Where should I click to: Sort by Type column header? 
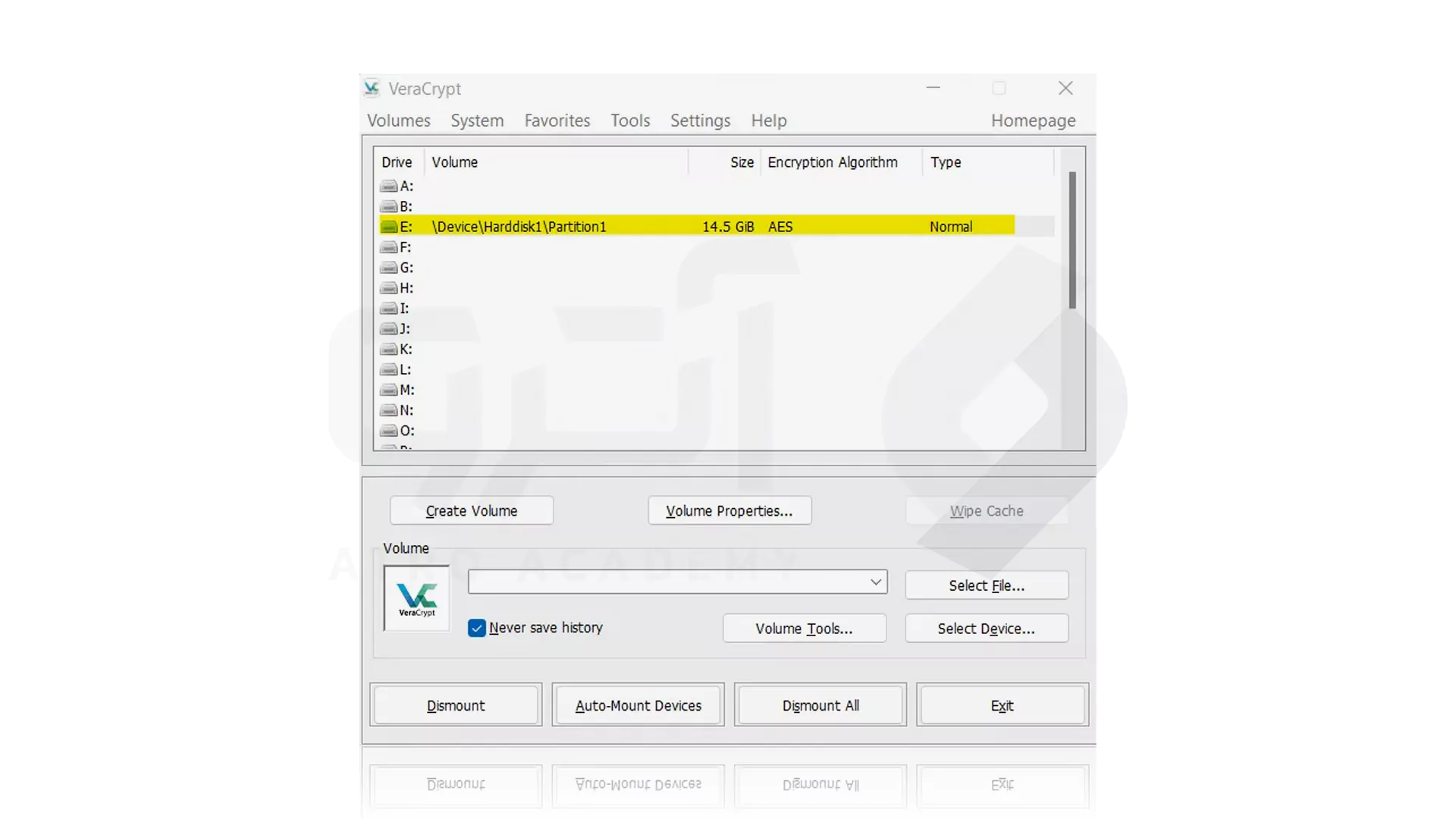coord(988,162)
